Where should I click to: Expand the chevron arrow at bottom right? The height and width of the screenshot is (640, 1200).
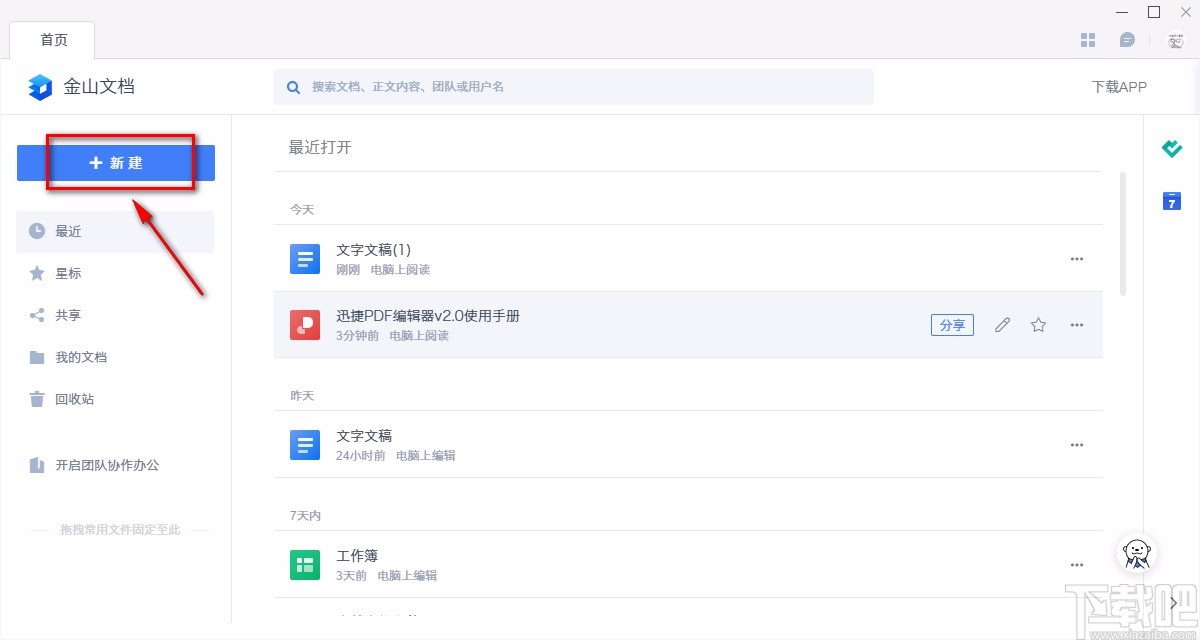[x=1172, y=603]
